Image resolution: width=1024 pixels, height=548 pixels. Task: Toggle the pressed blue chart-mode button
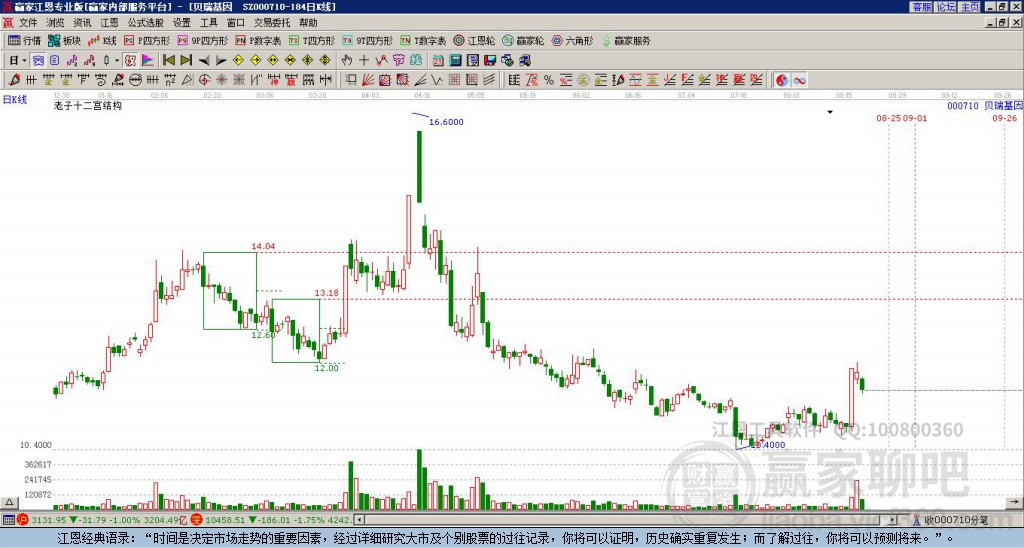(39, 60)
